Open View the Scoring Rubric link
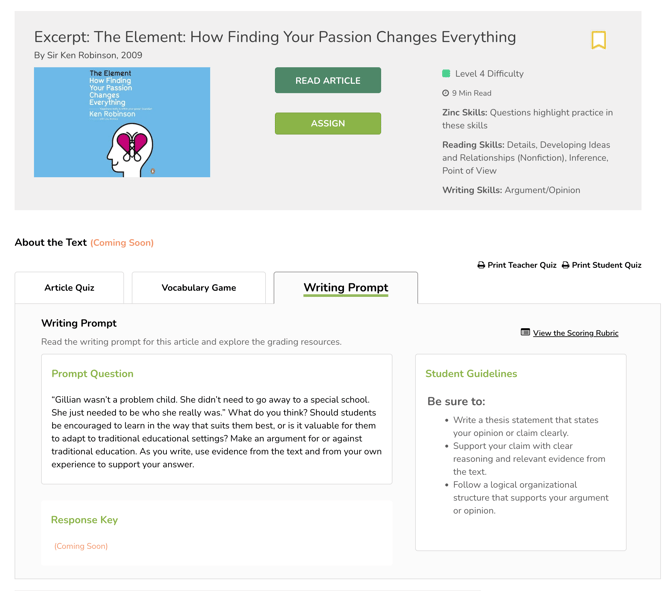670x607 pixels. (x=575, y=333)
